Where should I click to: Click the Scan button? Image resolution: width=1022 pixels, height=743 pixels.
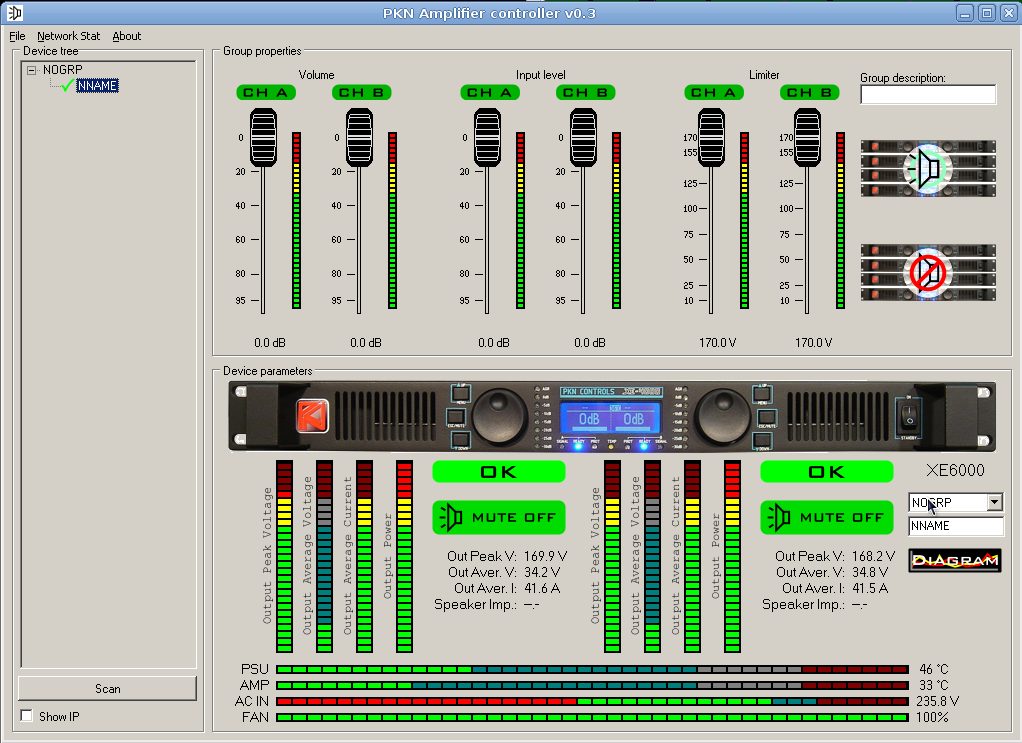pyautogui.click(x=108, y=688)
